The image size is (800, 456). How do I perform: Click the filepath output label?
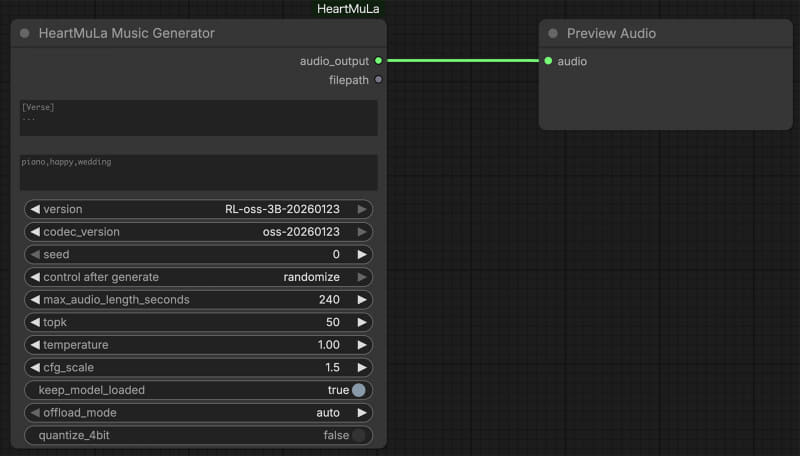click(x=348, y=80)
